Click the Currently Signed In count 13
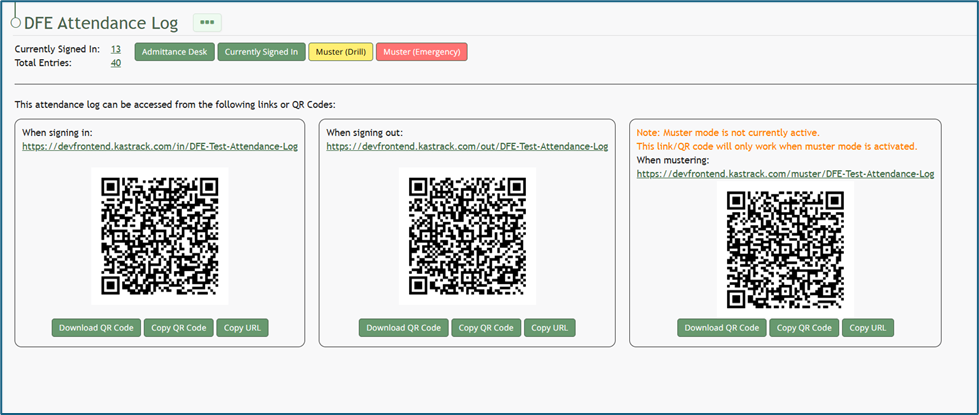This screenshot has width=979, height=415. (x=116, y=49)
